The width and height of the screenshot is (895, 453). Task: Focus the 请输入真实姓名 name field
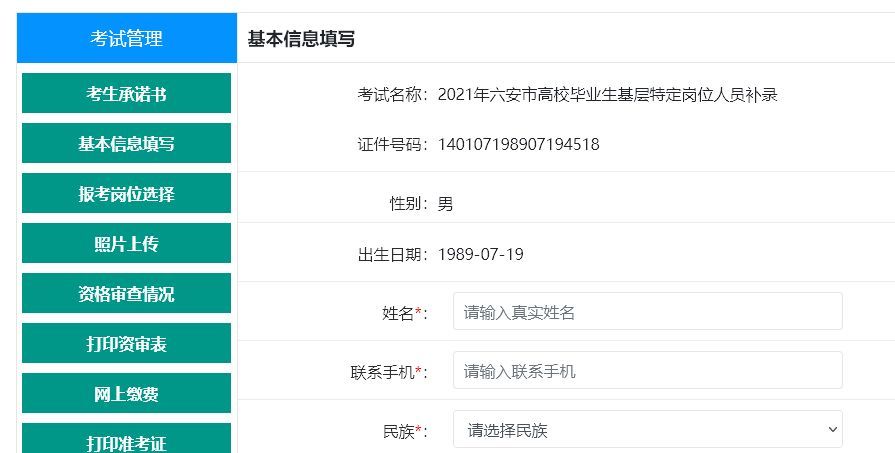[647, 312]
